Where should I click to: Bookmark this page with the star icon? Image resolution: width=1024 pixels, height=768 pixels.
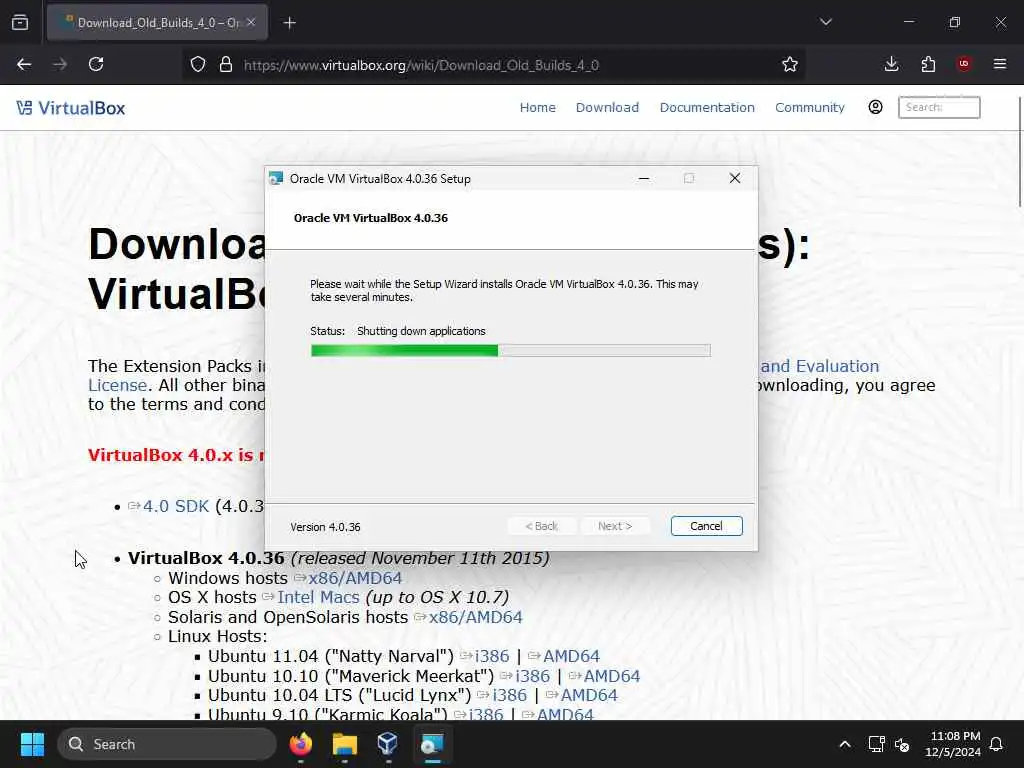click(790, 64)
